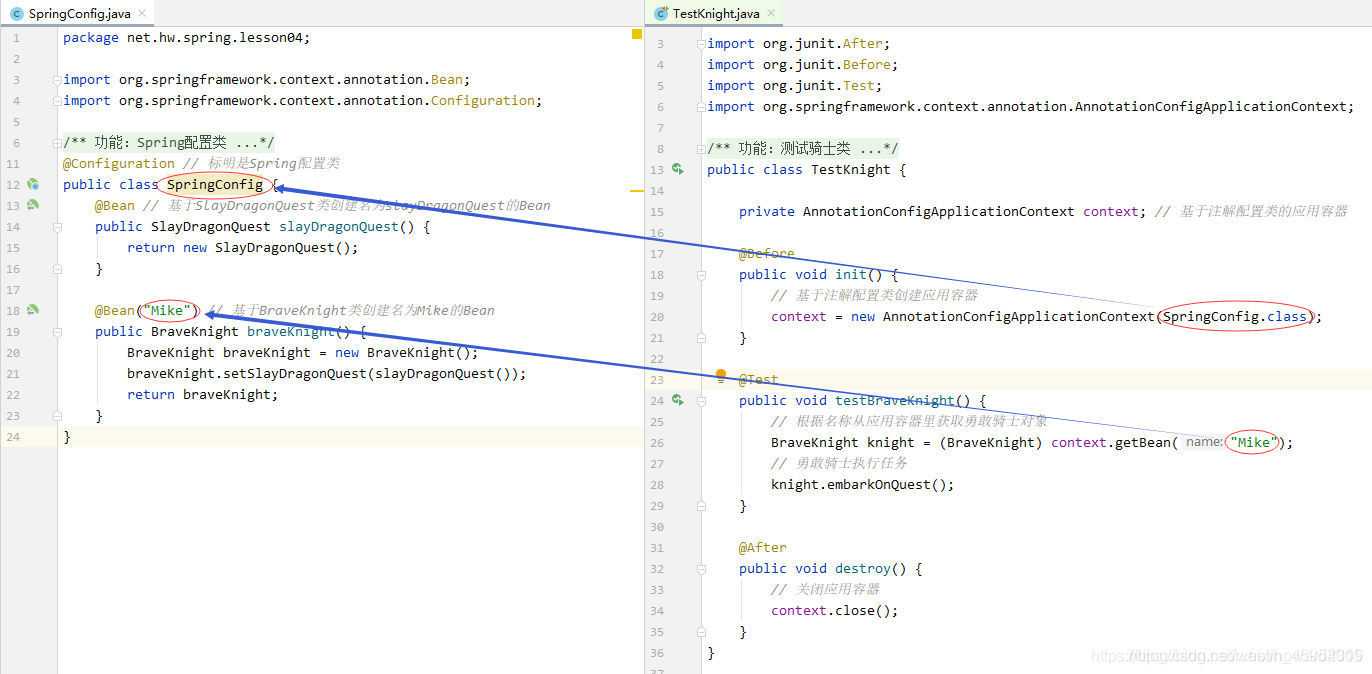Screen dimensions: 1372x674
Task: Collapse destroy method fold marker
Action: (x=701, y=569)
